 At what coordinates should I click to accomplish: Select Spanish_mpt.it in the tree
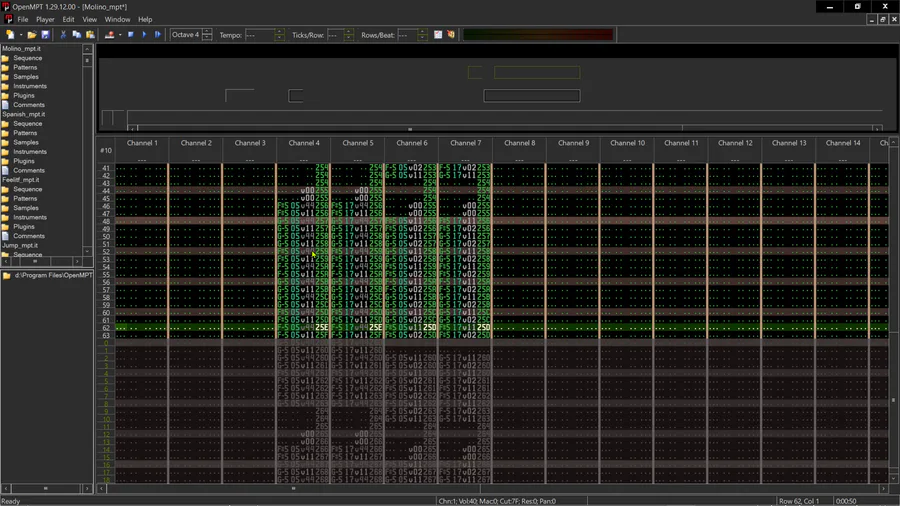(24, 114)
